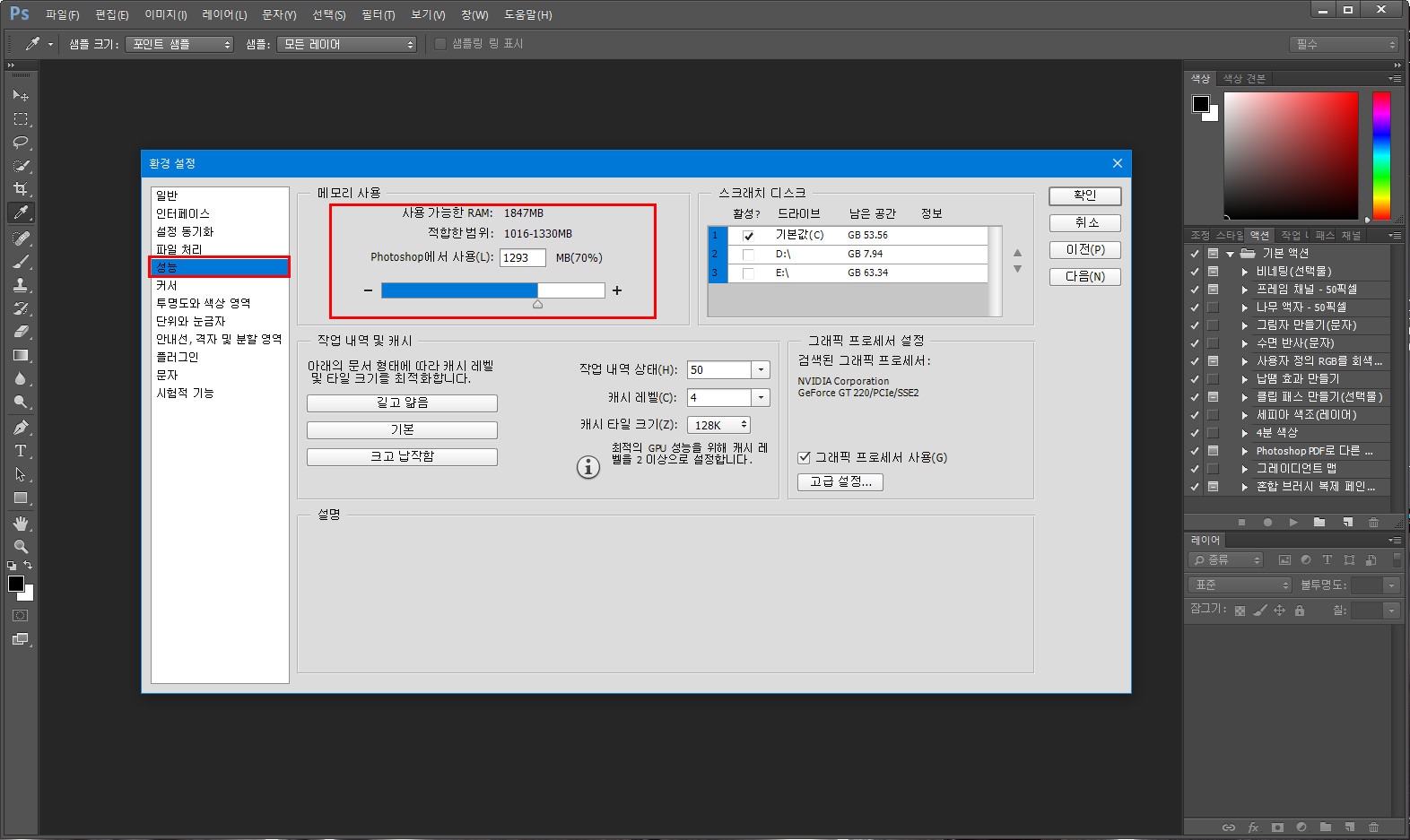1410x840 pixels.
Task: Click the link layers icon
Action: pyautogui.click(x=1229, y=827)
